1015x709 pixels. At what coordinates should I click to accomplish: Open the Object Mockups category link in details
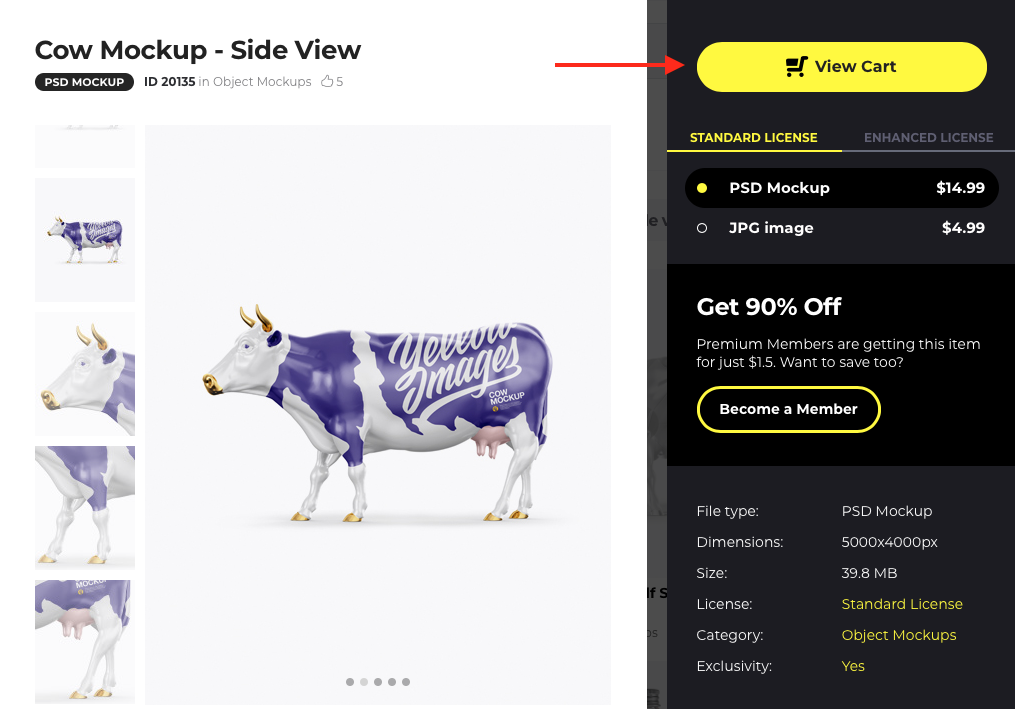[x=898, y=635]
